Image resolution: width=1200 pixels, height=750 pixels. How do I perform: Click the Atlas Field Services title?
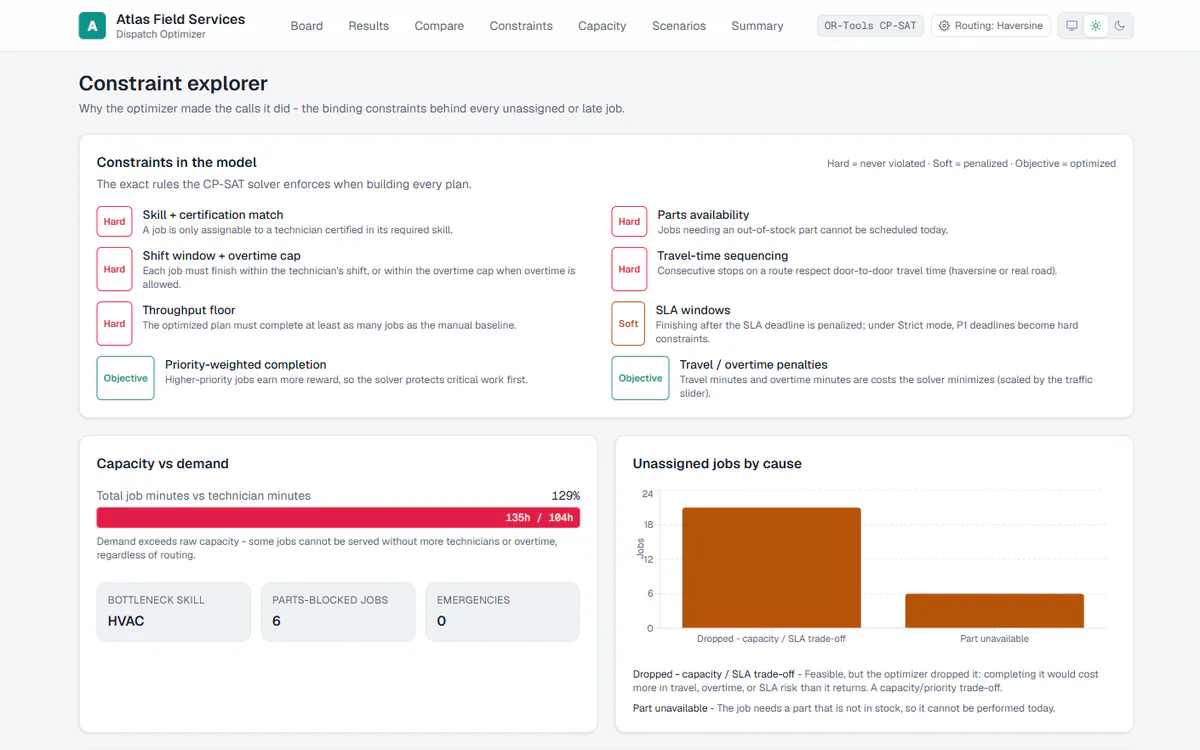(x=180, y=19)
